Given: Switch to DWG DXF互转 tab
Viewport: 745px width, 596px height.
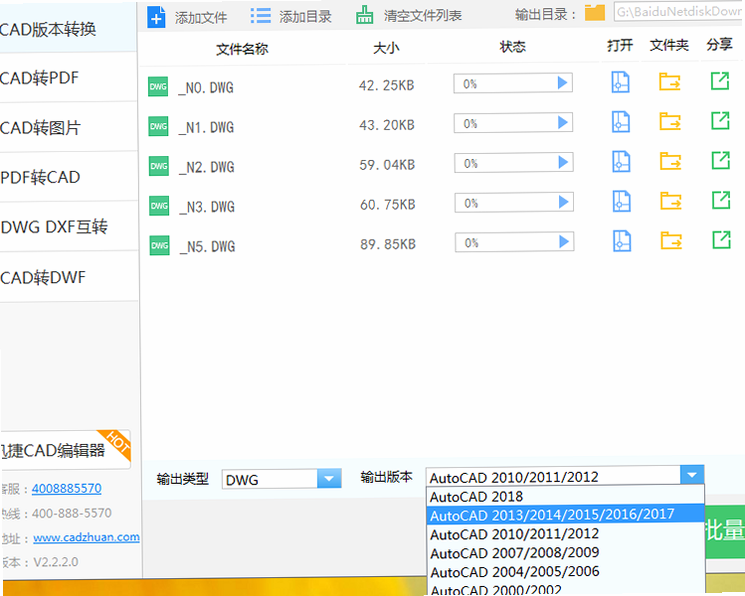Looking at the screenshot, I should tap(68, 227).
